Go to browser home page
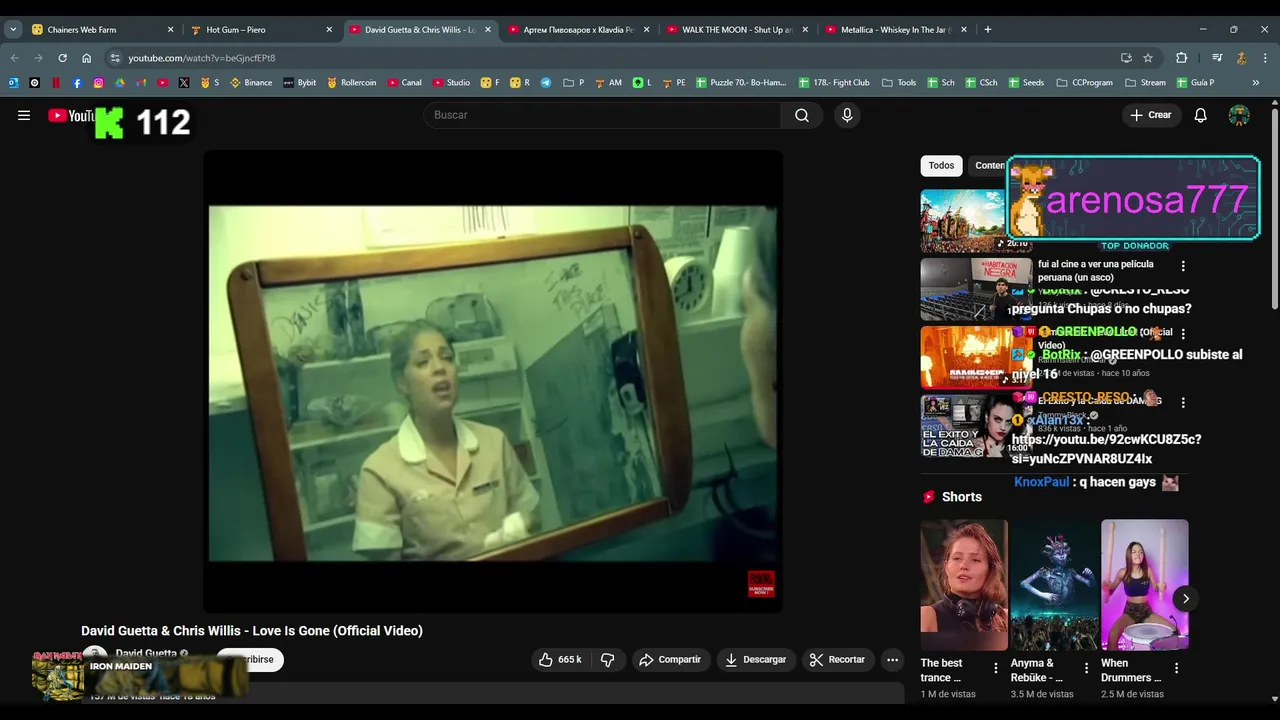The image size is (1280, 720). point(86,58)
